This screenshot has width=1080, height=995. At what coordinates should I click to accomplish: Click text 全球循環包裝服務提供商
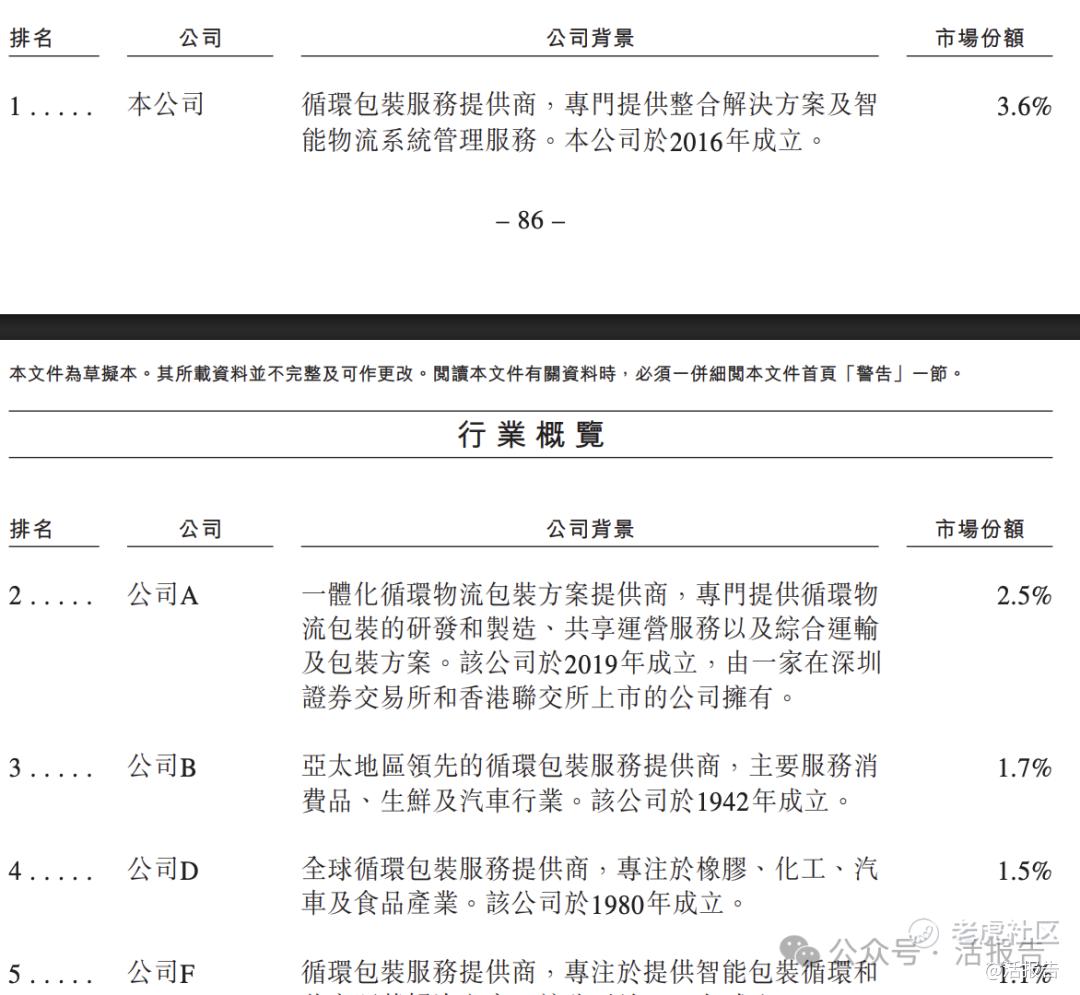coord(446,869)
